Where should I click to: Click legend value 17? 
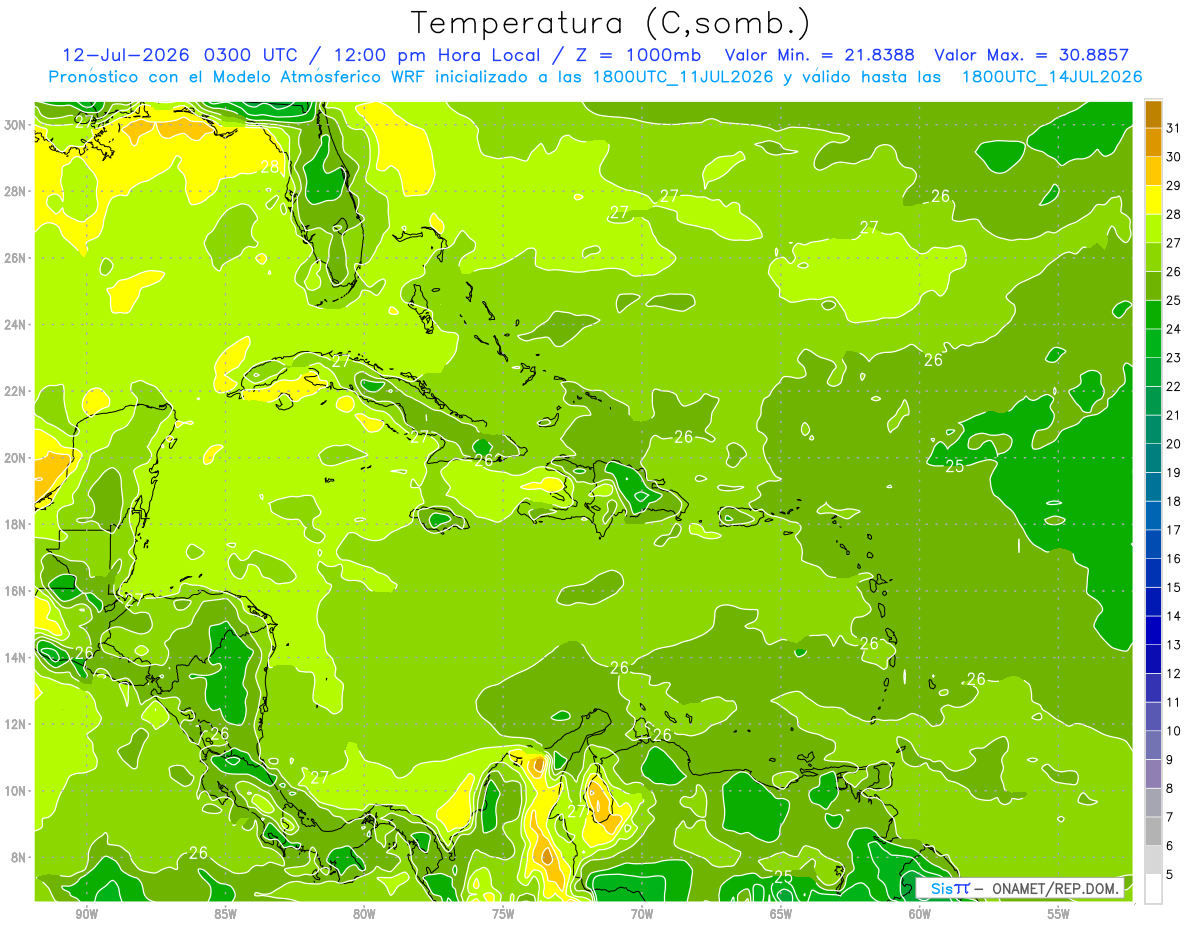click(x=1174, y=530)
